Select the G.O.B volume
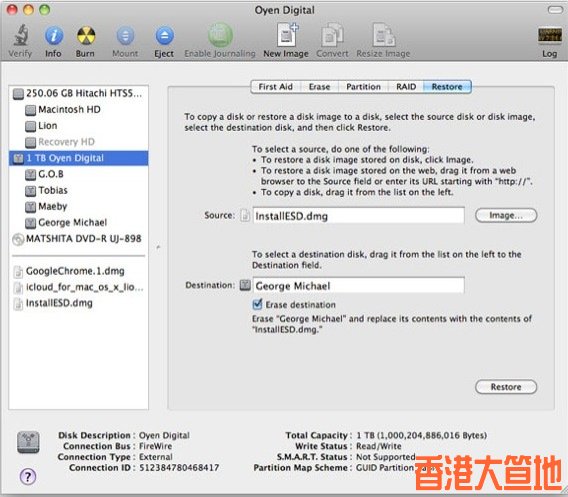This screenshot has height=497, width=568. click(x=78, y=174)
